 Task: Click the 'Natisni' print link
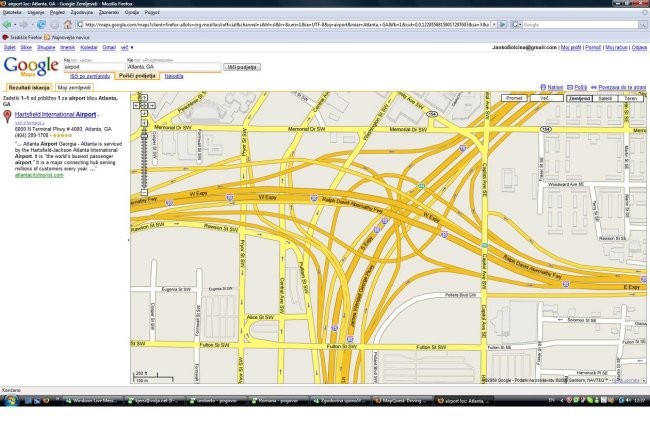[x=552, y=87]
